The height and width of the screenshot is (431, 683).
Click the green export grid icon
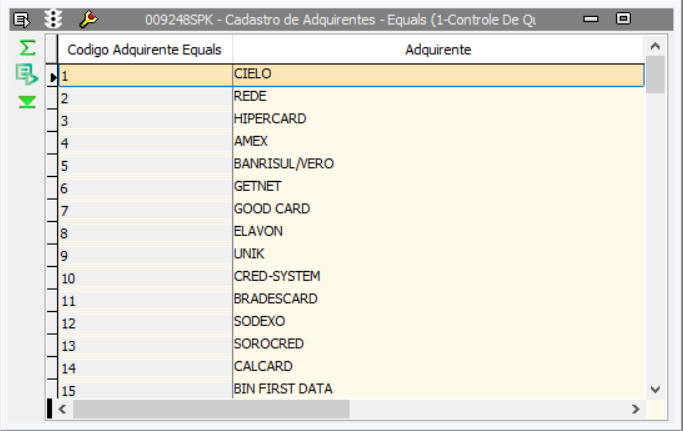[x=26, y=74]
